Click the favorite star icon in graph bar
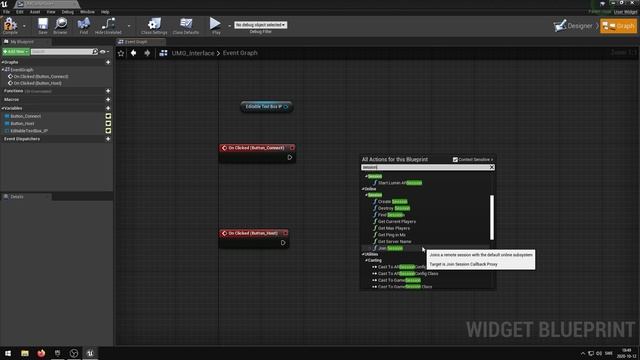 click(x=121, y=53)
